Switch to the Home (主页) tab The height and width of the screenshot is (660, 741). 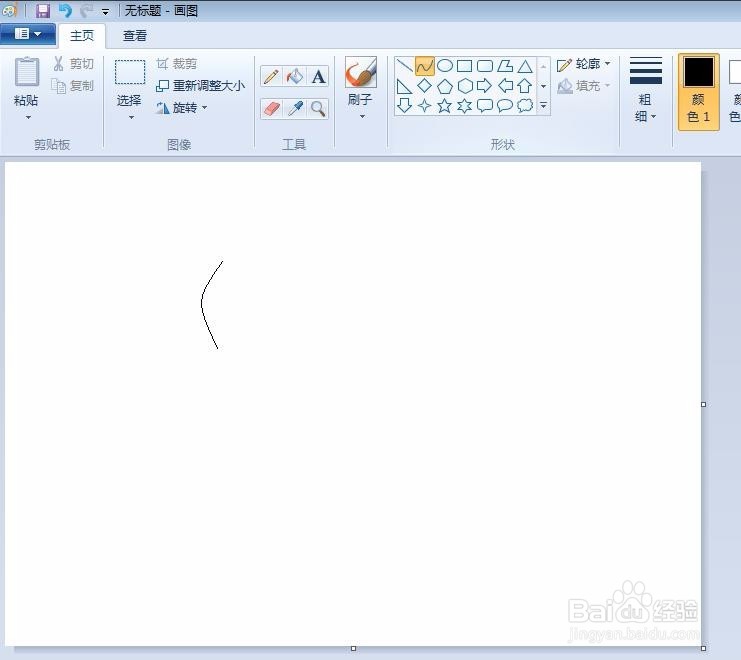[x=82, y=35]
